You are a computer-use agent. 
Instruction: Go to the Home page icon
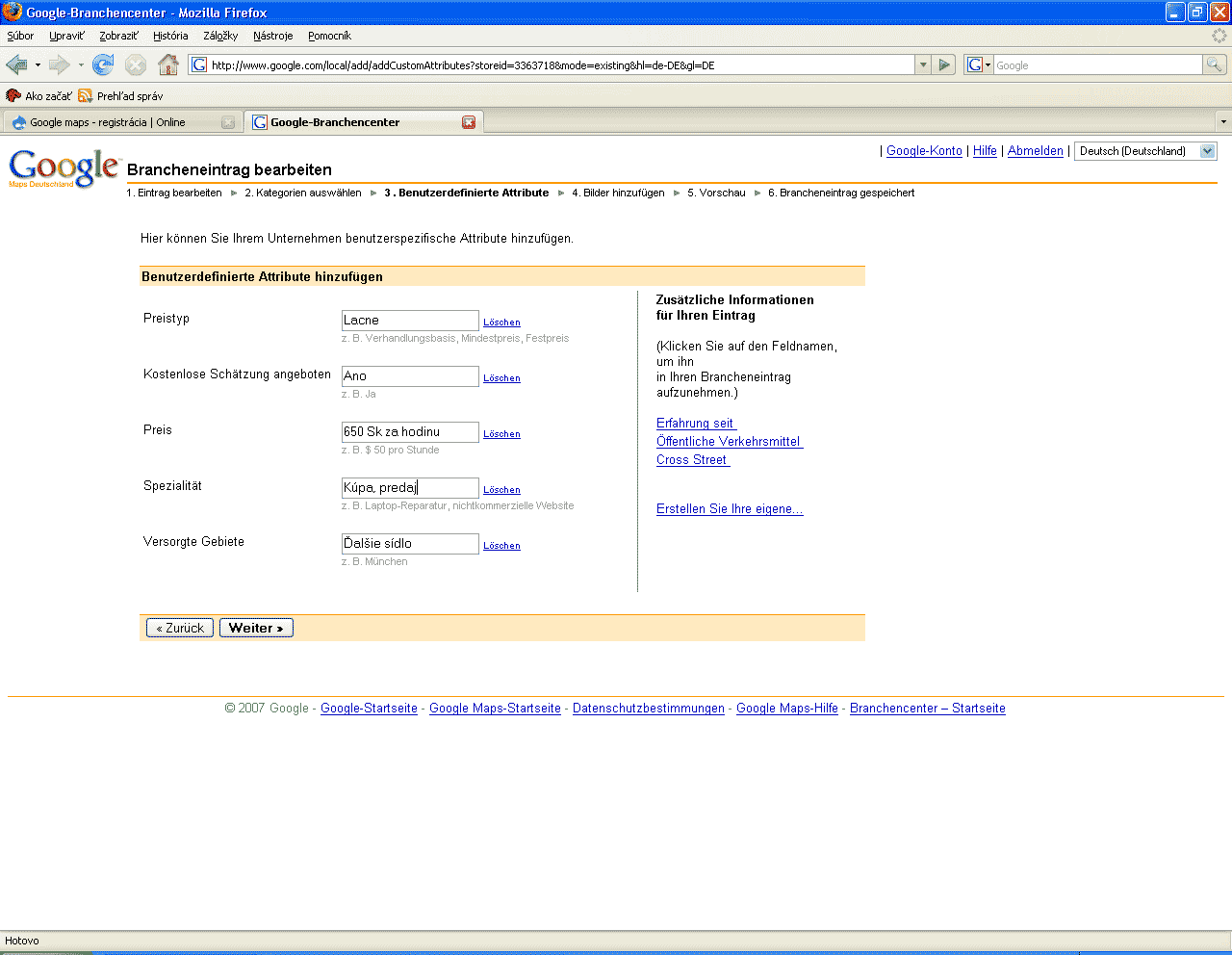coord(168,65)
